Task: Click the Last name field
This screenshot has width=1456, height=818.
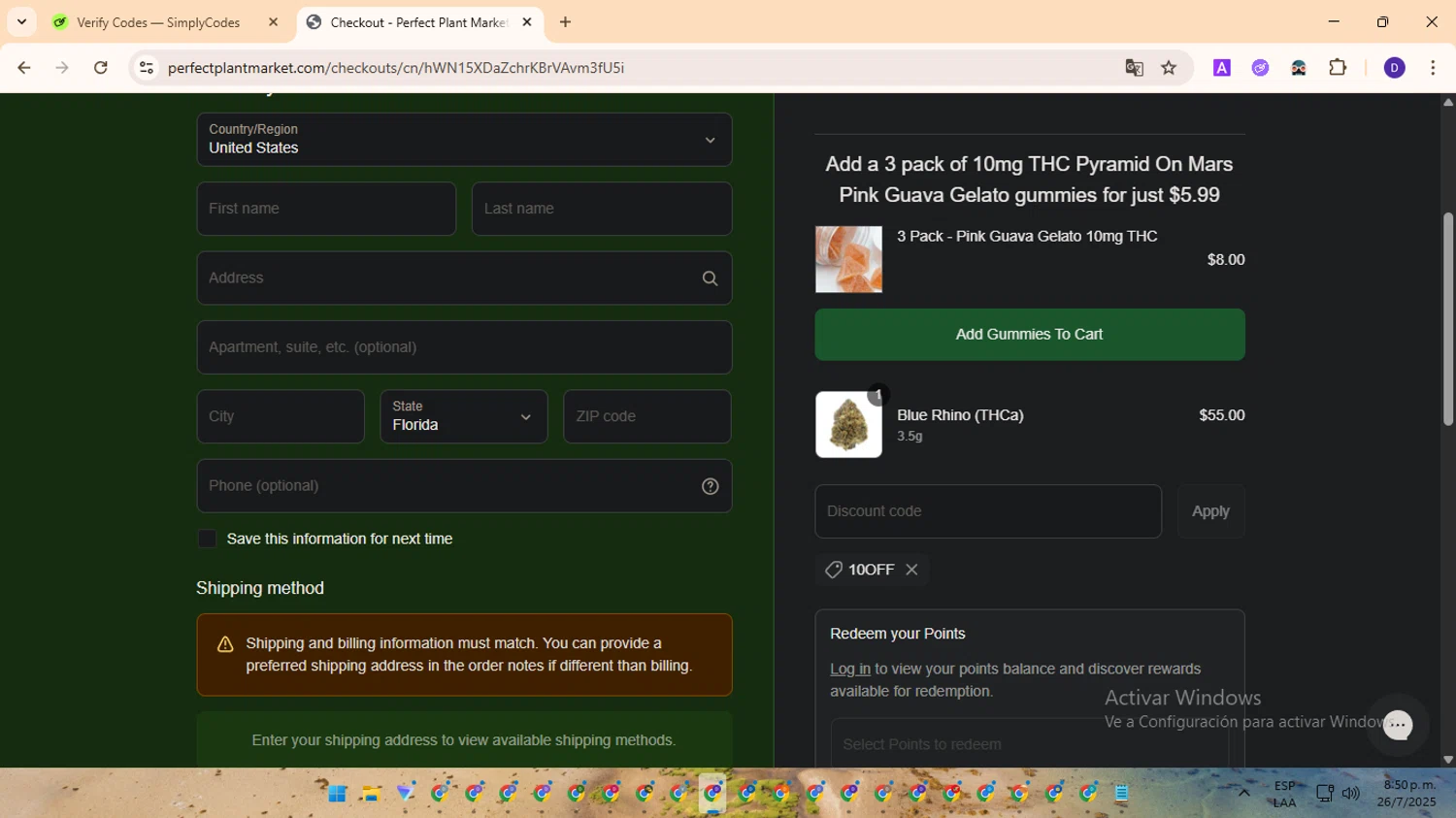Action: tap(602, 209)
